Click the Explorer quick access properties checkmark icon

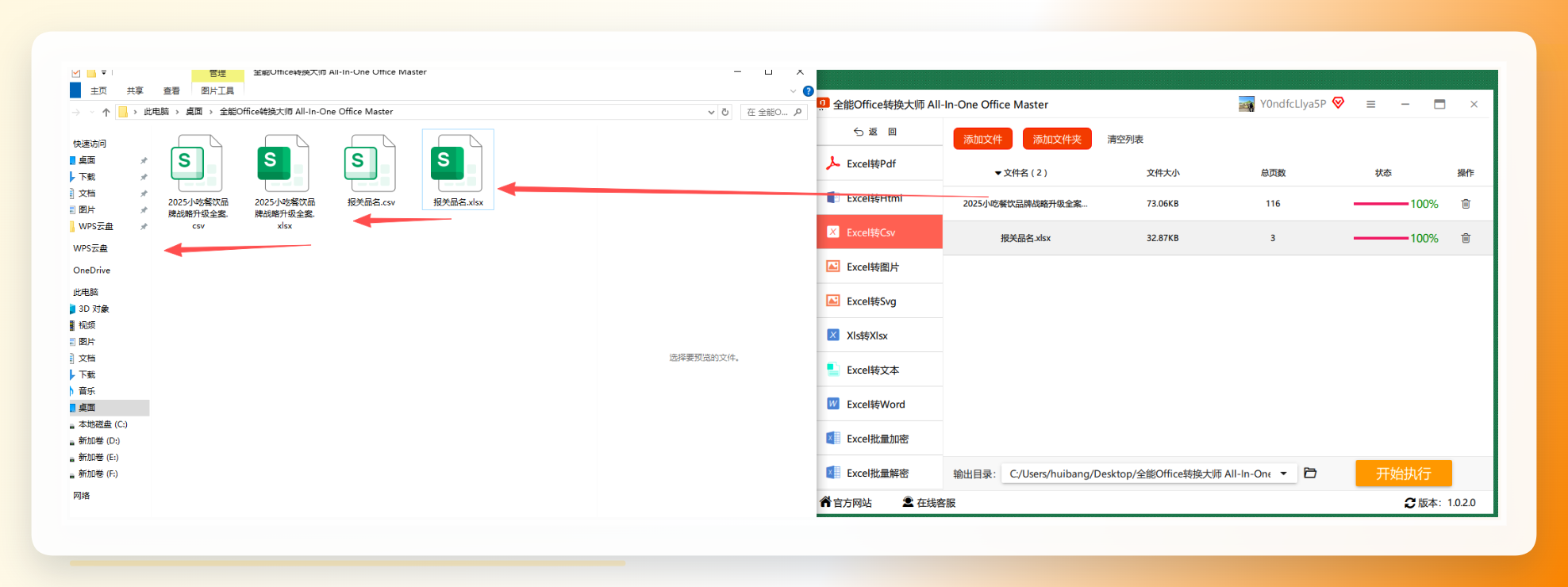point(76,73)
